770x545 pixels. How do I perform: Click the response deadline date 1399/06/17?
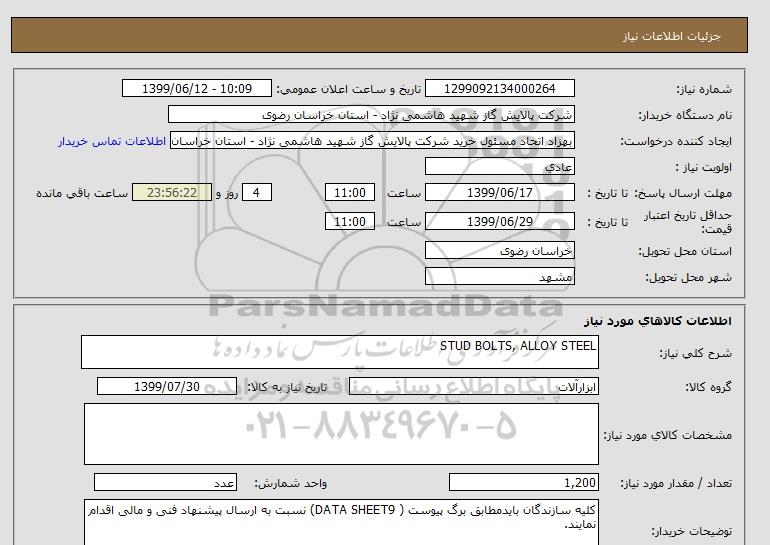tap(499, 192)
